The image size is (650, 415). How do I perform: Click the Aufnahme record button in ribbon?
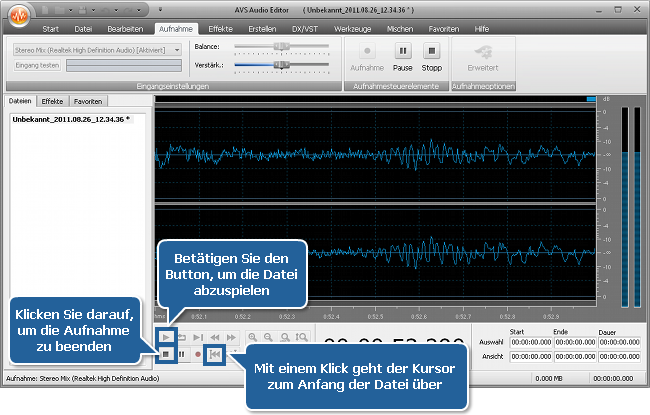tap(367, 58)
